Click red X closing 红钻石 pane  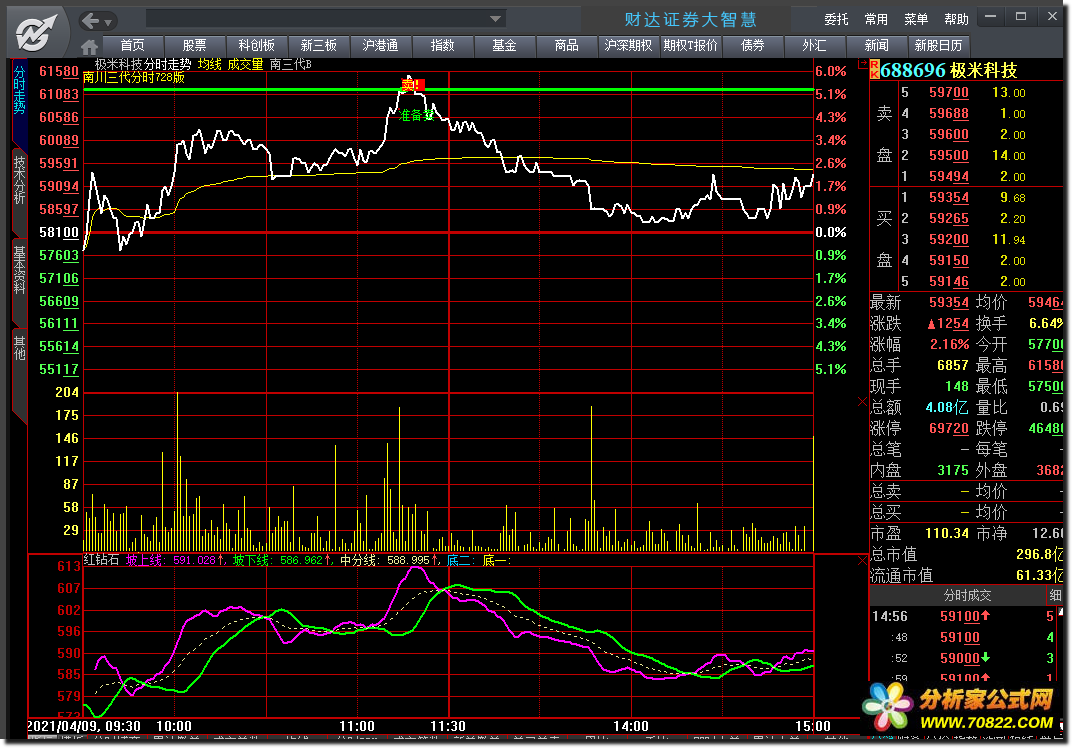pyautogui.click(x=862, y=560)
